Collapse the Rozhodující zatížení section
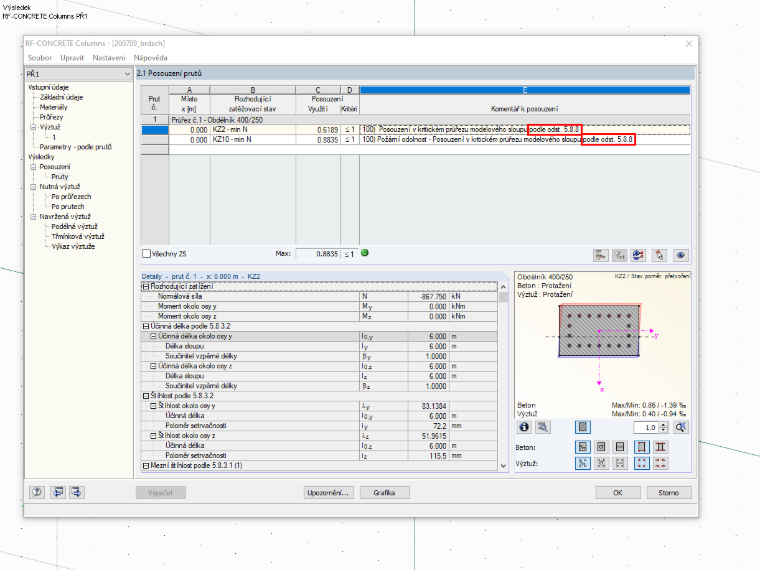Screen dimensions: 760x570 pyautogui.click(x=145, y=286)
